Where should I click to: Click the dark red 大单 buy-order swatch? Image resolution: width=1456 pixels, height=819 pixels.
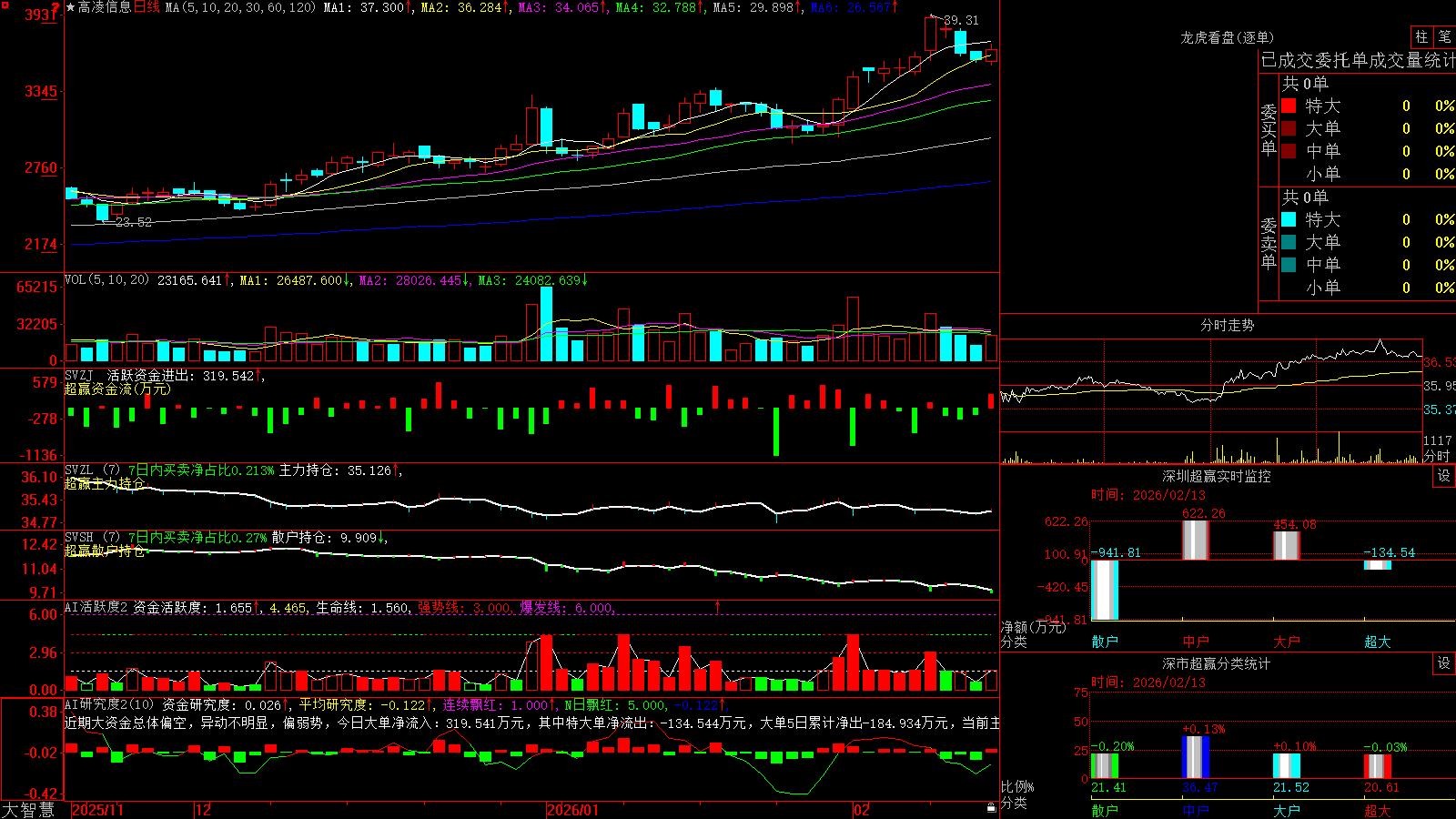(1289, 128)
